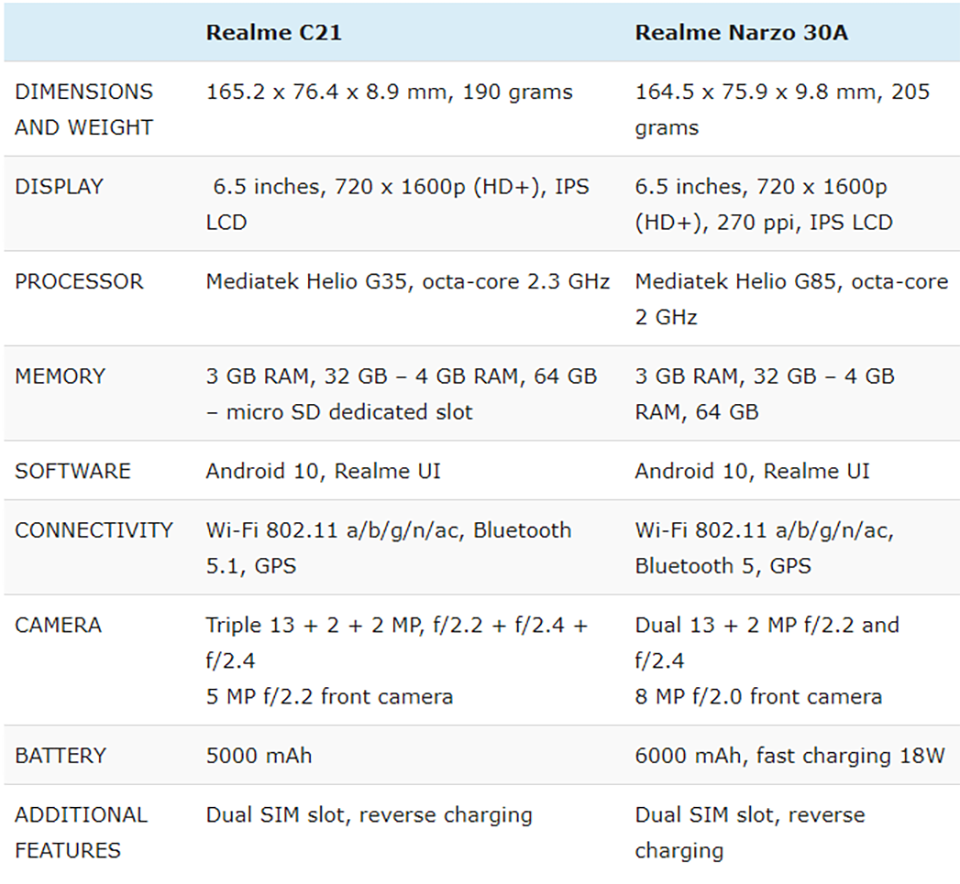Select the DIMENSIONS AND WEIGHT row label

tap(84, 109)
